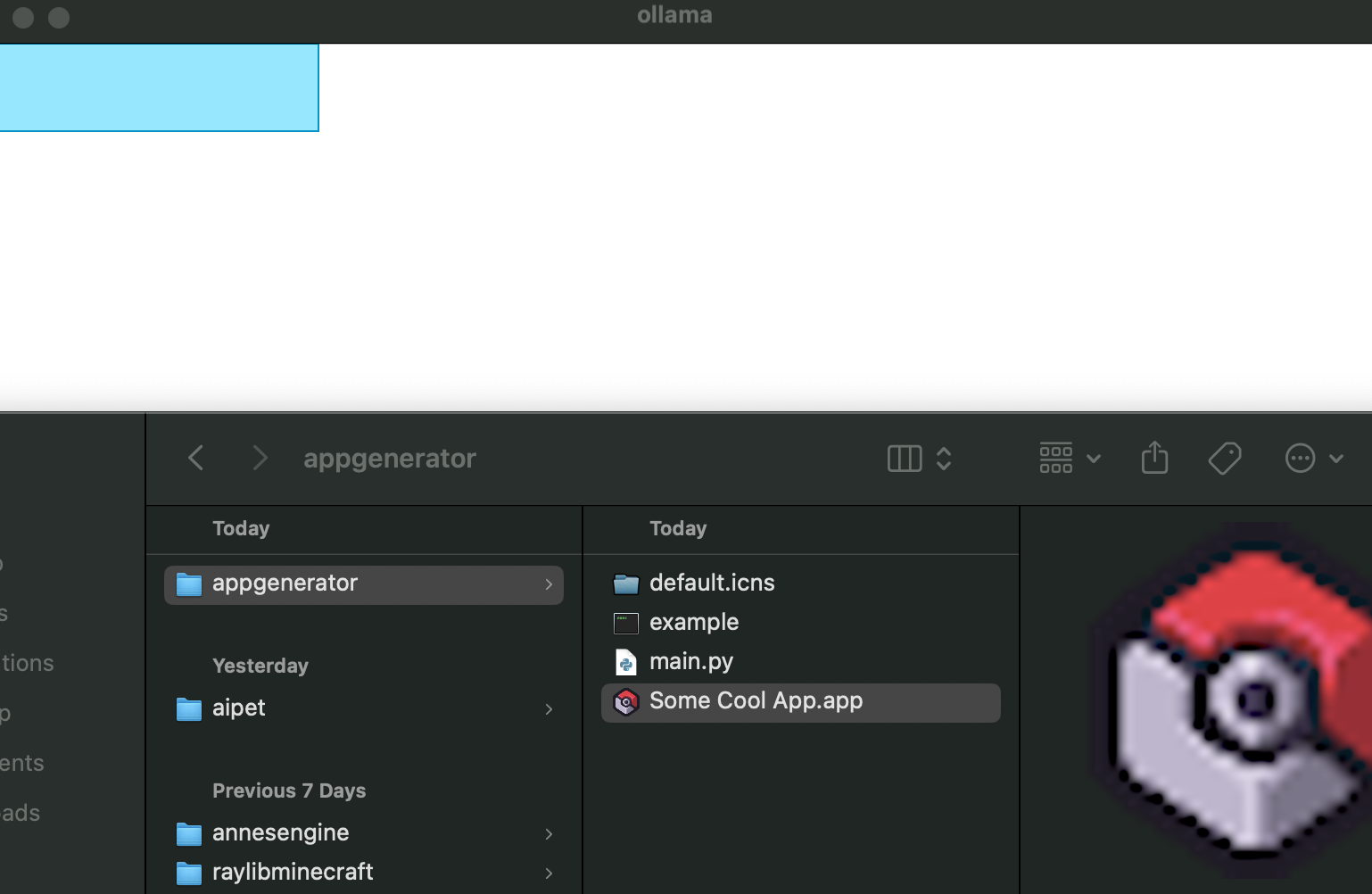1372x894 pixels.
Task: Open view switcher up-down arrows
Action: (944, 459)
